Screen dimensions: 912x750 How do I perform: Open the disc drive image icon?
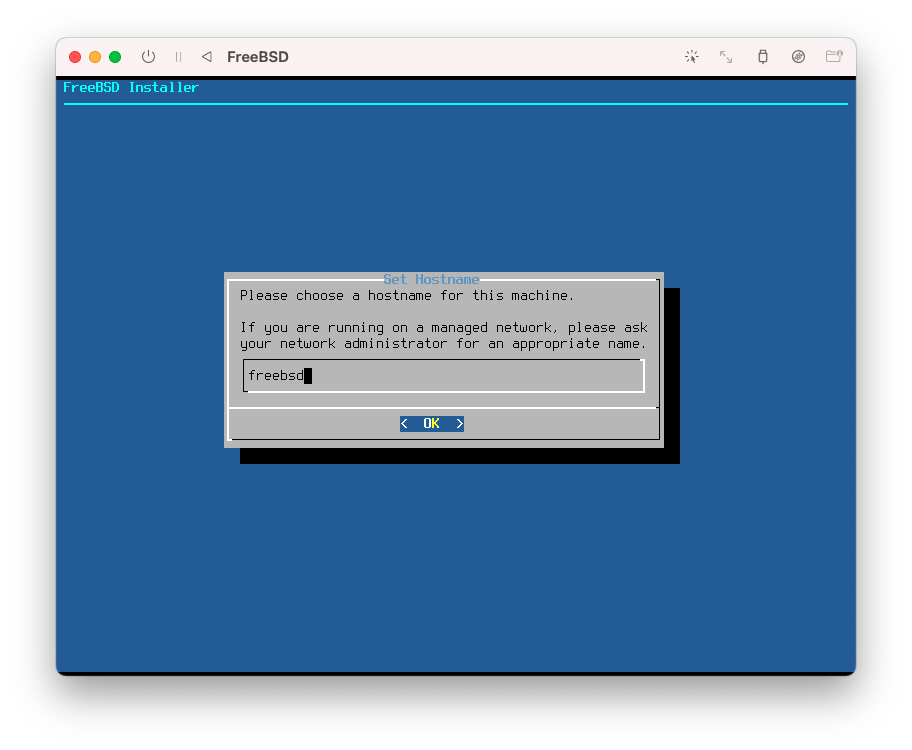799,56
